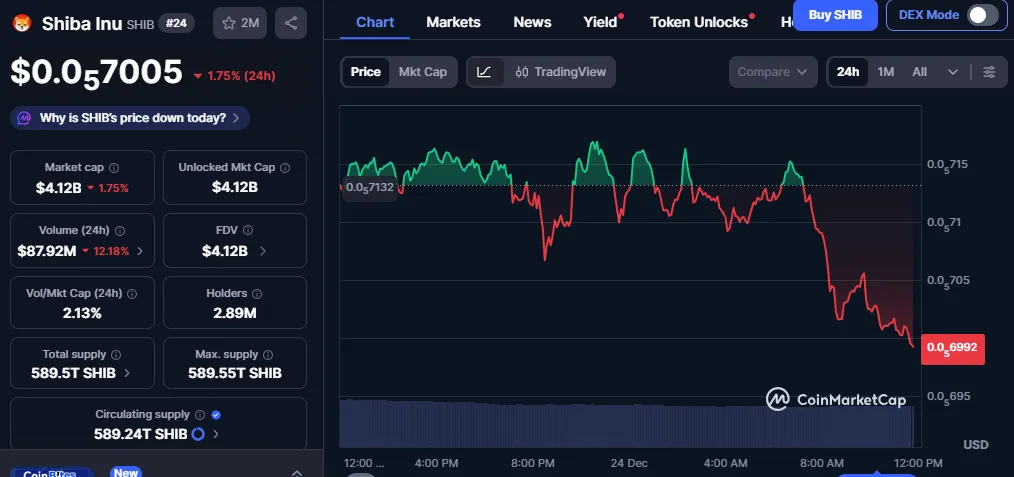Click the share icon next to watchlist
The height and width of the screenshot is (477, 1014).
(290, 23)
